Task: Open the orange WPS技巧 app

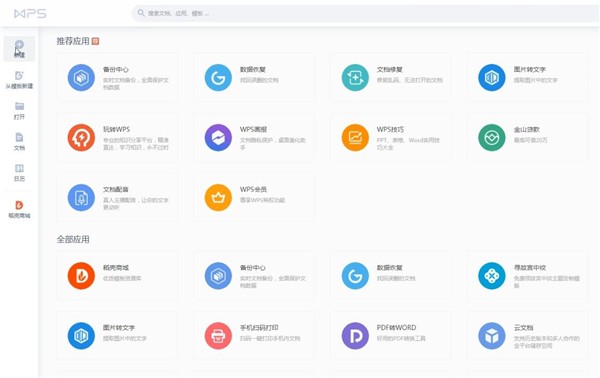Action: 391,137
